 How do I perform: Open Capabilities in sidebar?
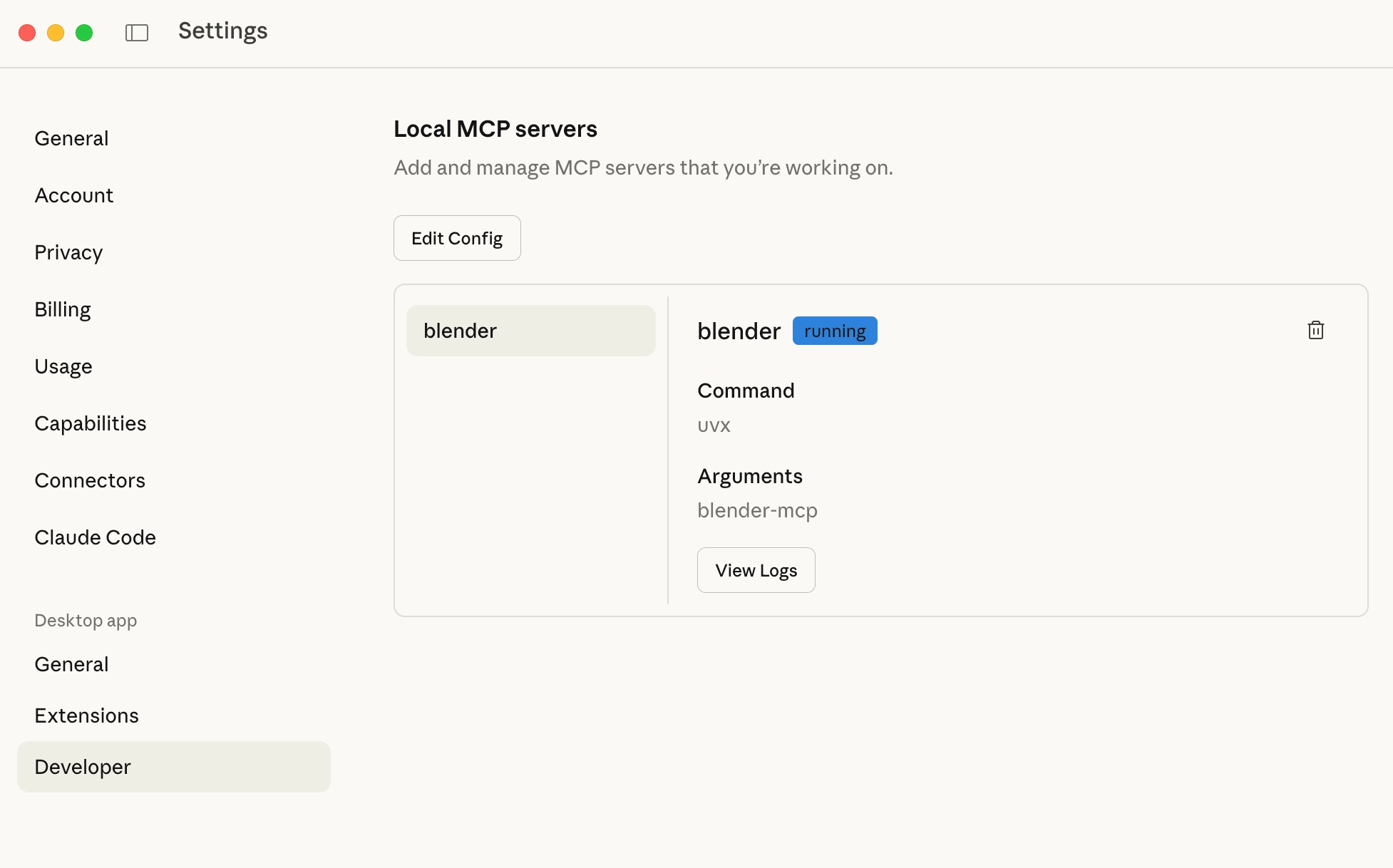pyautogui.click(x=91, y=423)
